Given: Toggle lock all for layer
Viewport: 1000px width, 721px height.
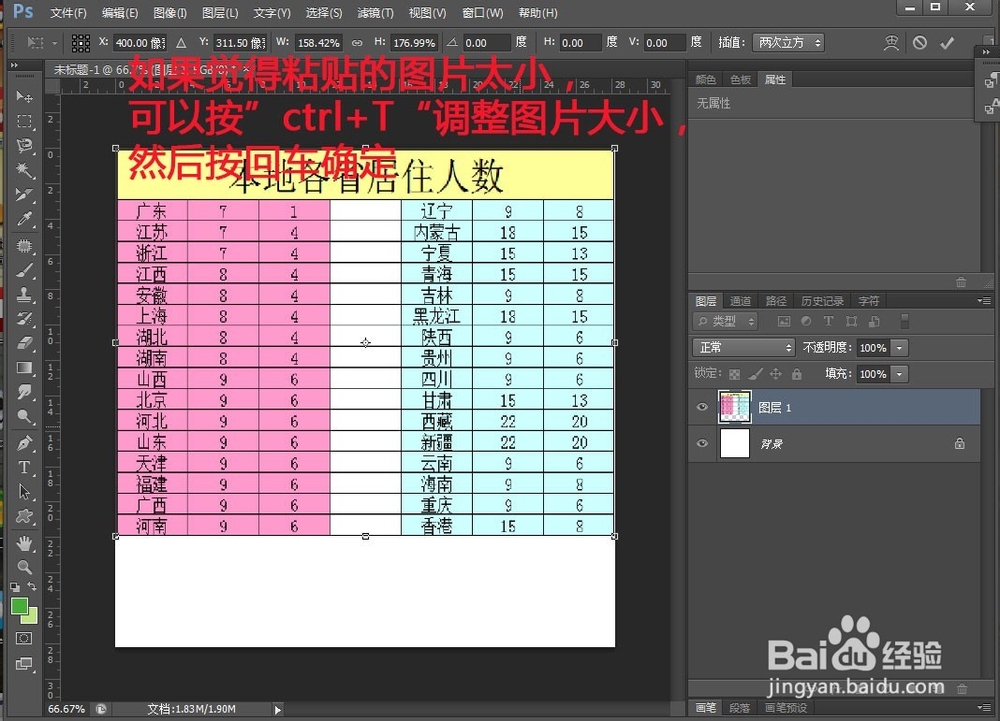Looking at the screenshot, I should tap(797, 374).
